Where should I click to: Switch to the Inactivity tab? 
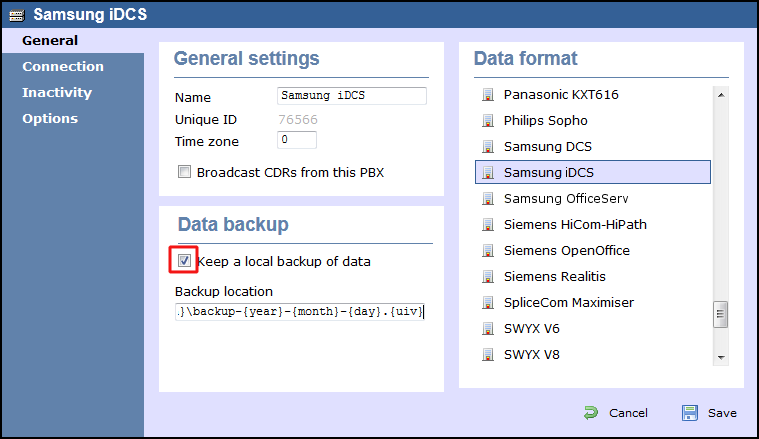57,92
